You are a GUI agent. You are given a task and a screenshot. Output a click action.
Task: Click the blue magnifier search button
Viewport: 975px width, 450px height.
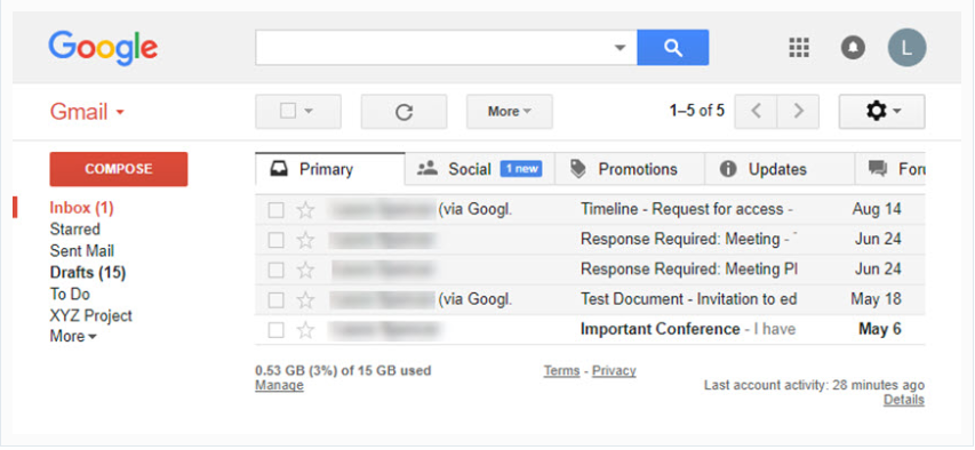[673, 47]
